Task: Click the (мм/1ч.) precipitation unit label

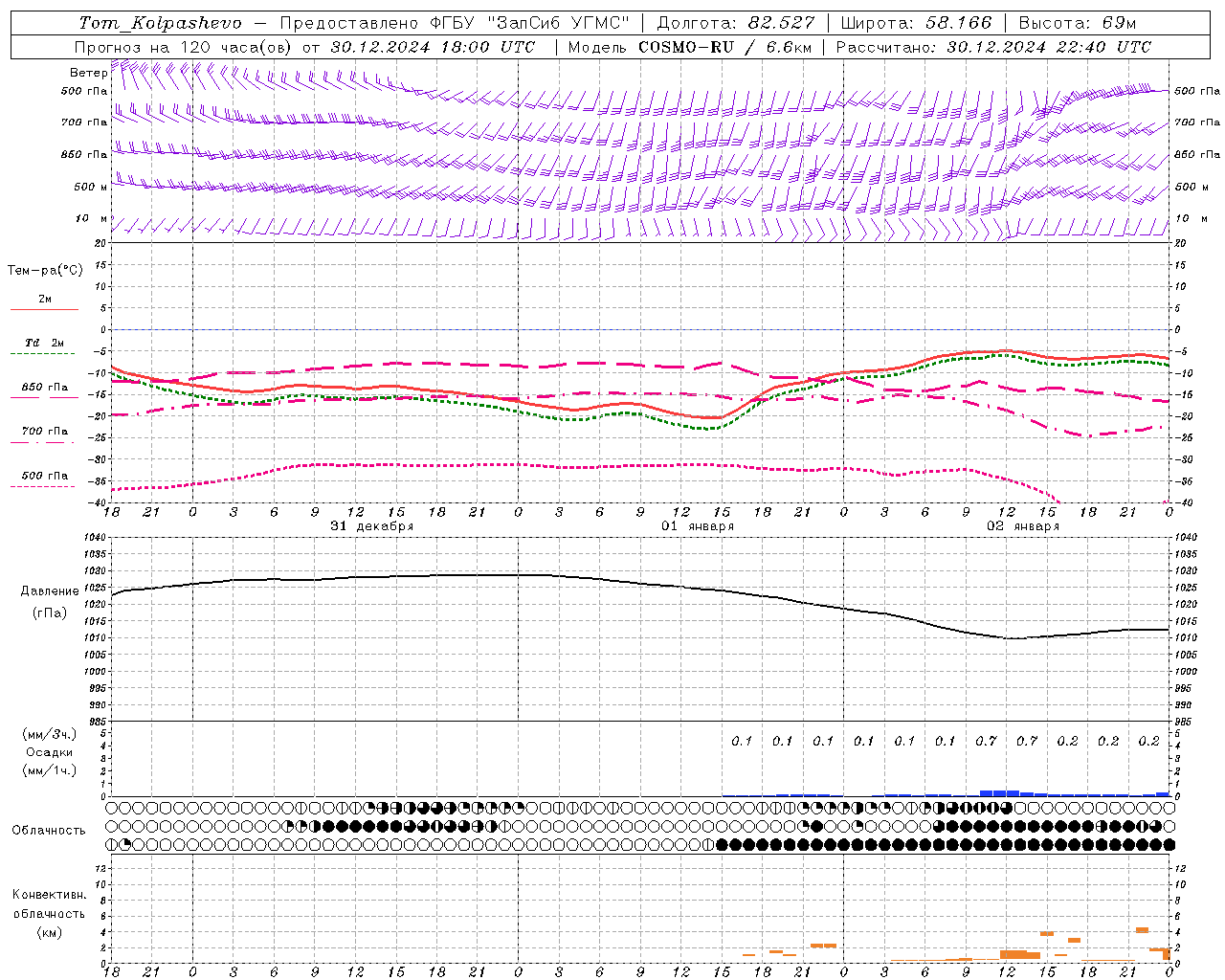Action: pos(50,770)
